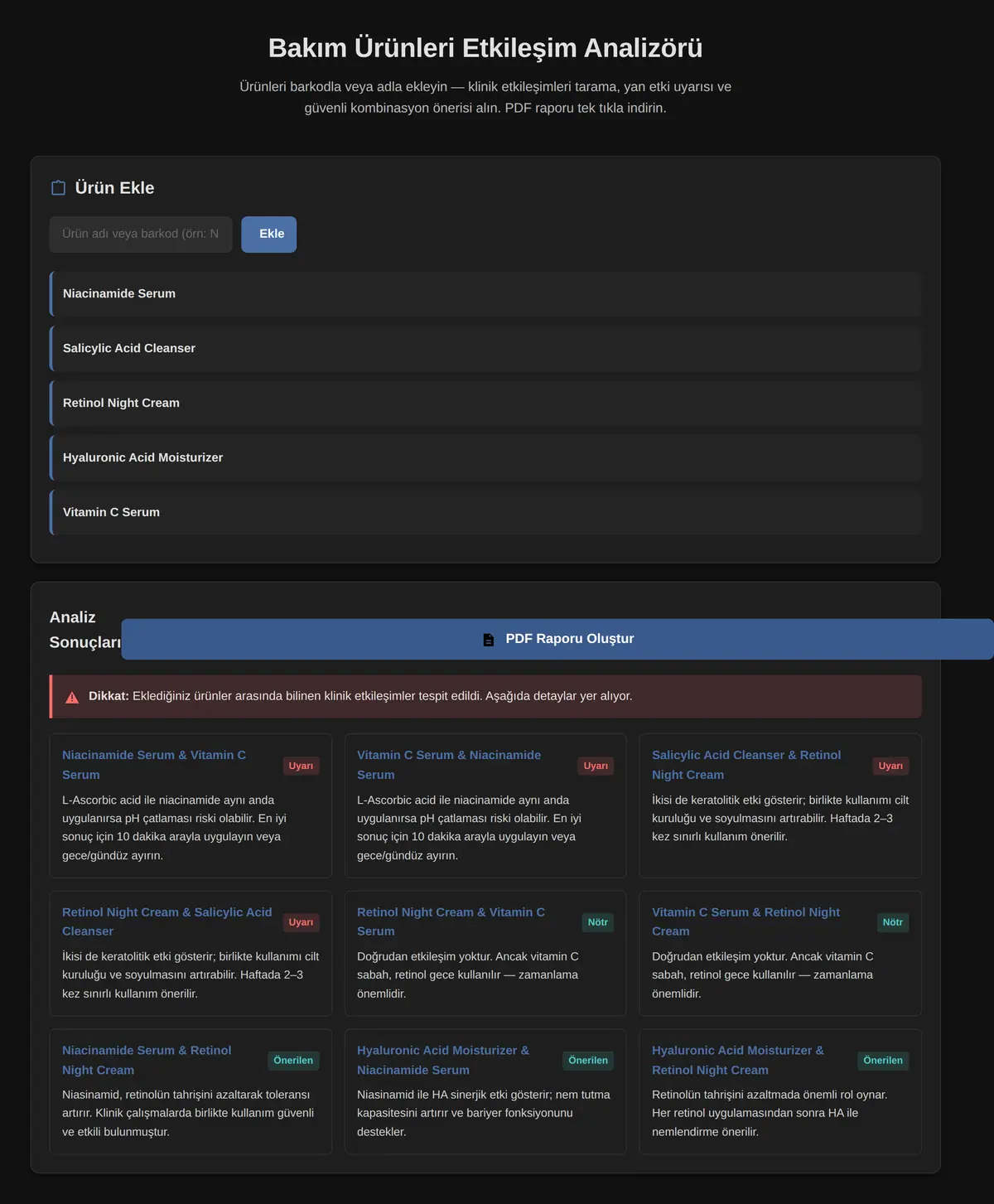Image resolution: width=994 pixels, height=1204 pixels.
Task: Open Hyaluronic Acid Moisturizer & Retinol Night Cream title
Action: click(x=738, y=1060)
